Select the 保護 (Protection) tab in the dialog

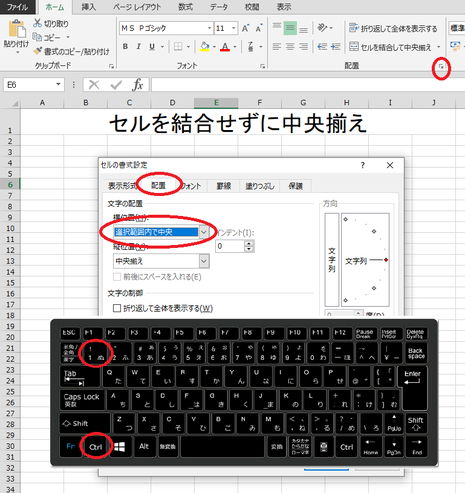point(295,186)
